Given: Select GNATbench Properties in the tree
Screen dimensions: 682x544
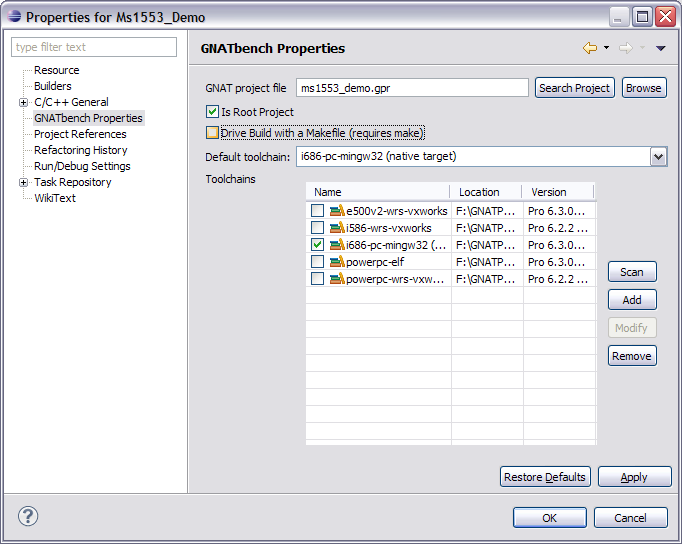Looking at the screenshot, I should click(x=88, y=118).
